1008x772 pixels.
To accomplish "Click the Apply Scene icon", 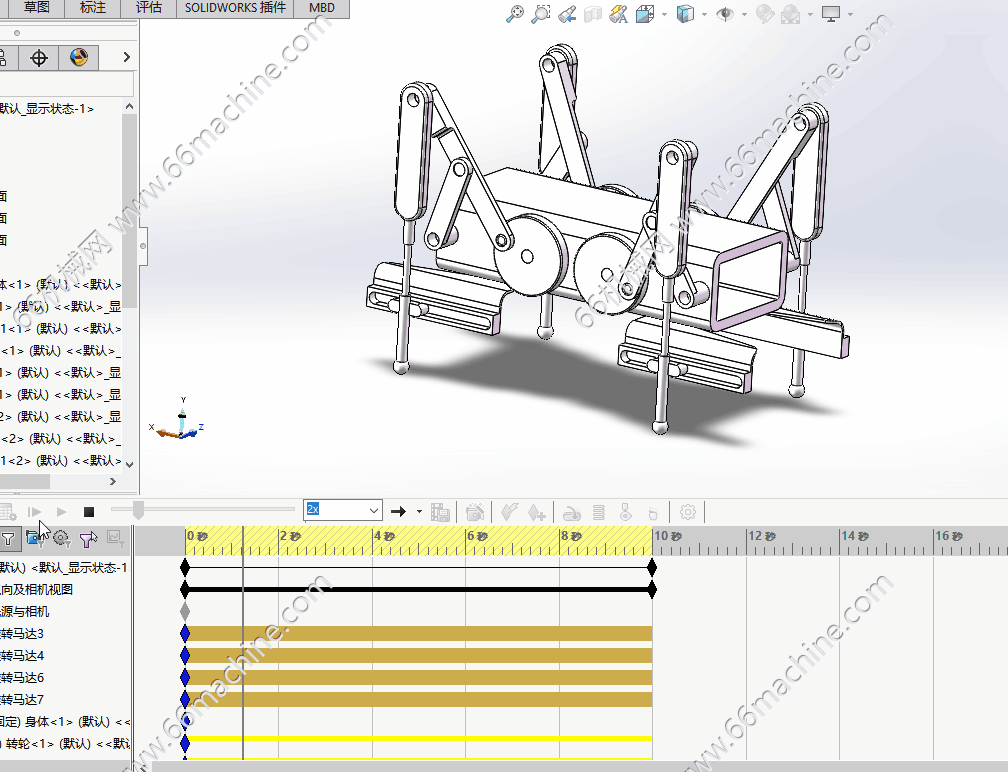I will [791, 13].
